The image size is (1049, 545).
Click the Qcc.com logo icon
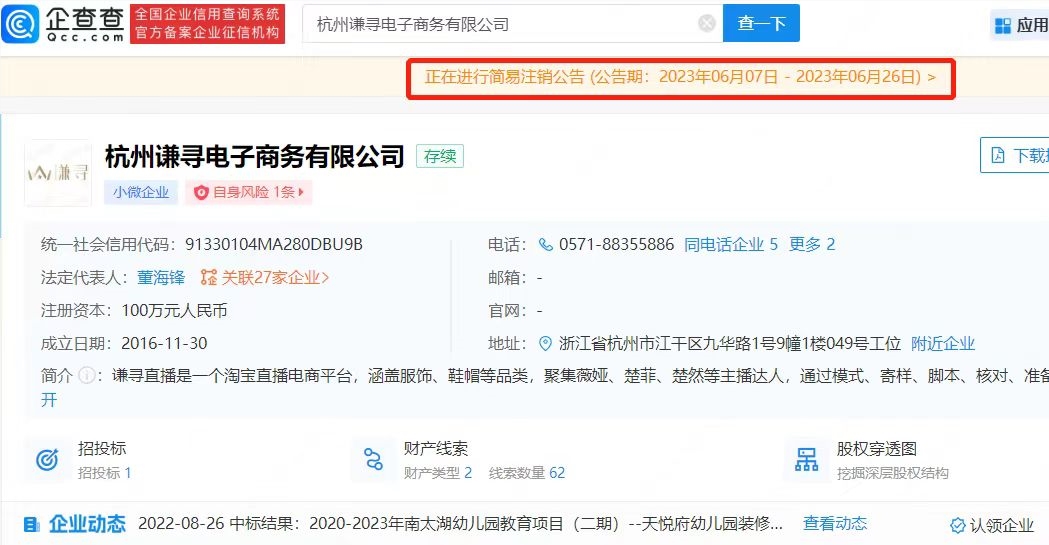point(21,24)
